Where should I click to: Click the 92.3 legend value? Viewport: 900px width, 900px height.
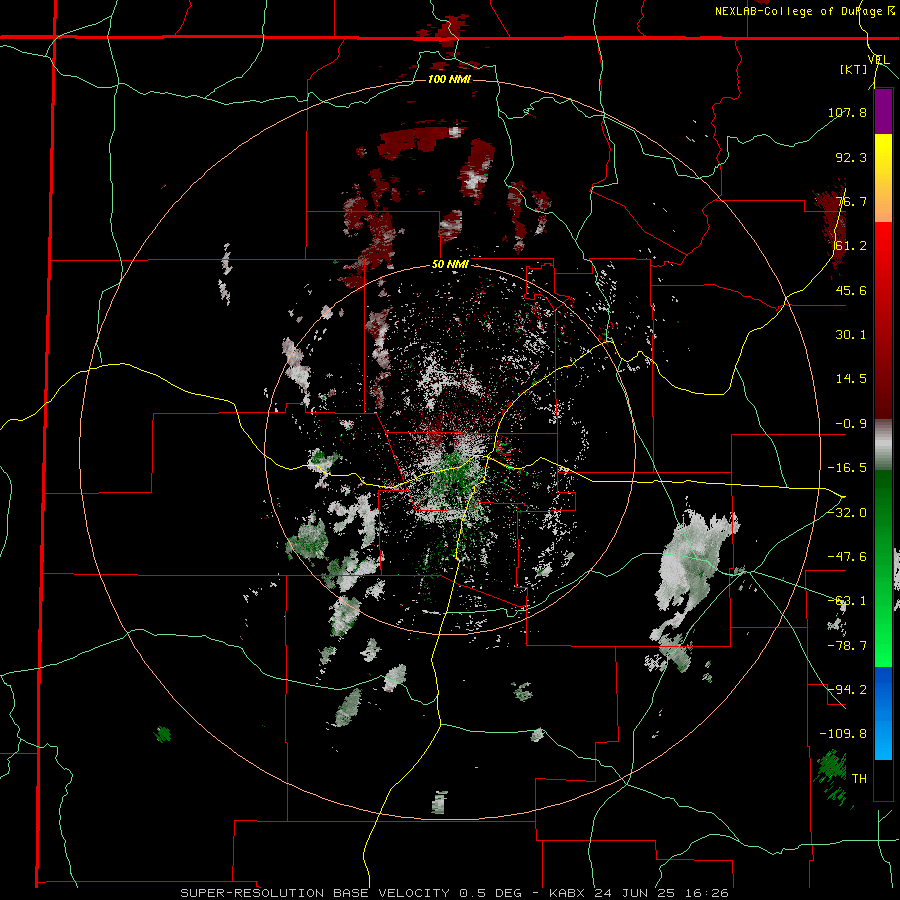[851, 157]
